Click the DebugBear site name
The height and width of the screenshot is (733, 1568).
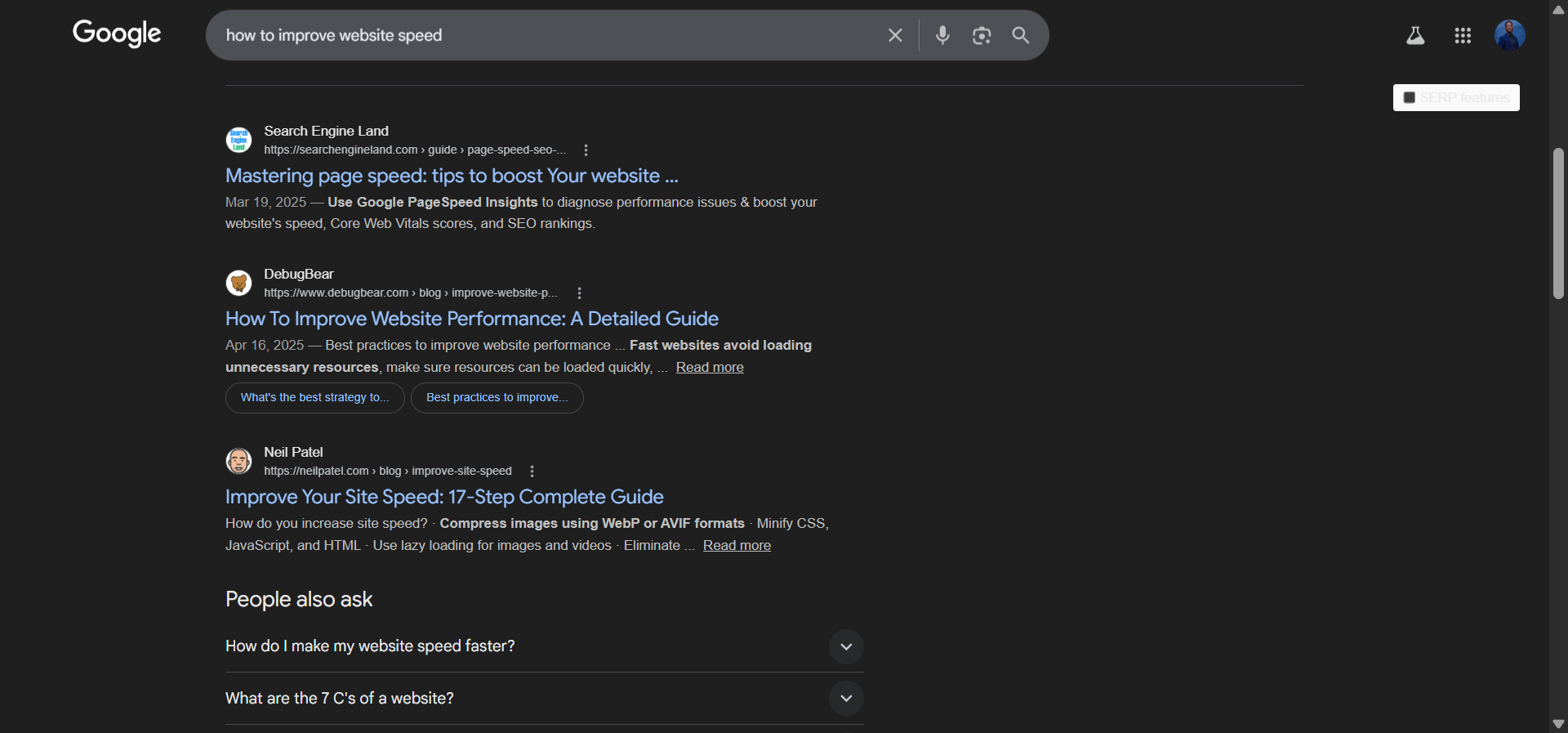298,274
